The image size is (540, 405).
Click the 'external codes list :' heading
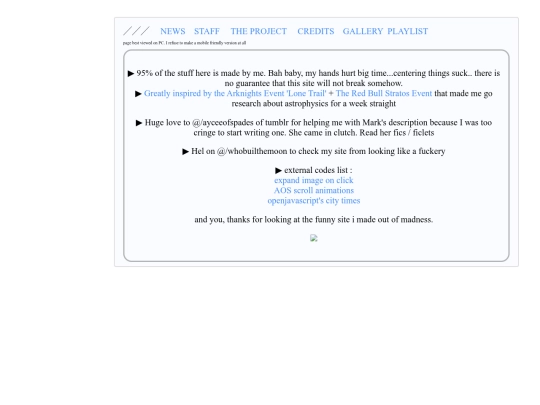point(318,170)
